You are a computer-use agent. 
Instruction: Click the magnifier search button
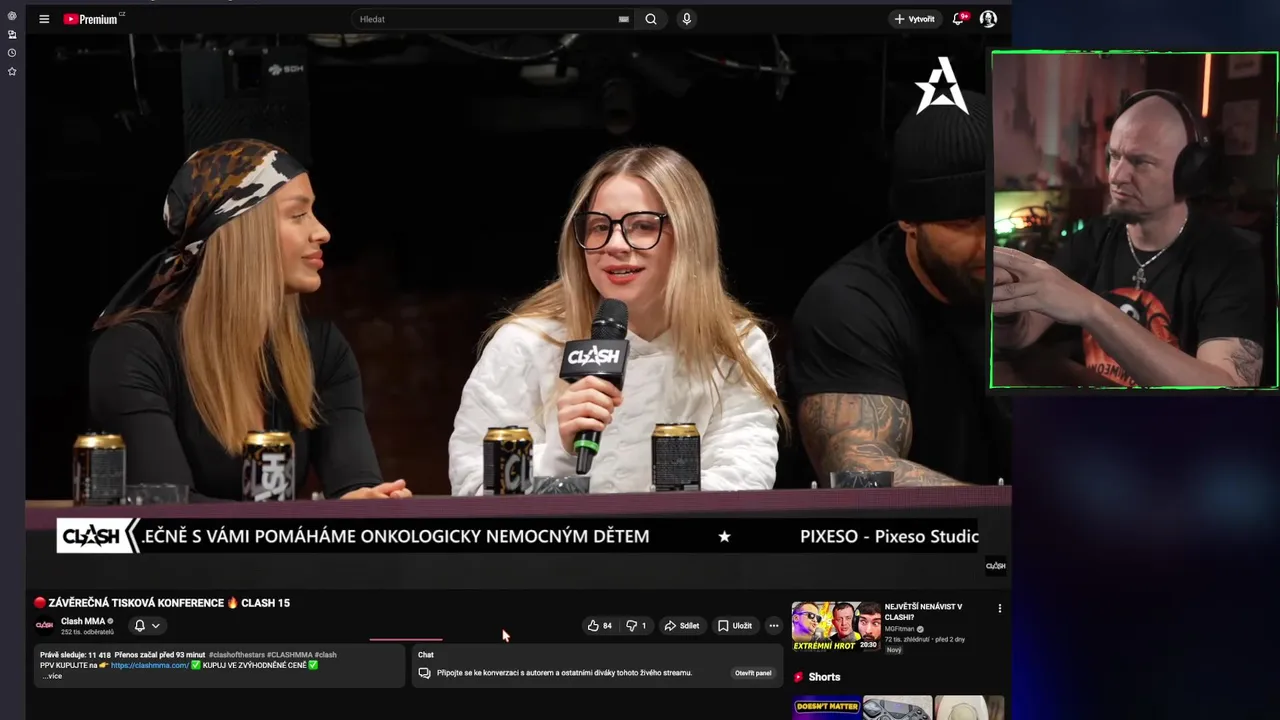pos(651,19)
